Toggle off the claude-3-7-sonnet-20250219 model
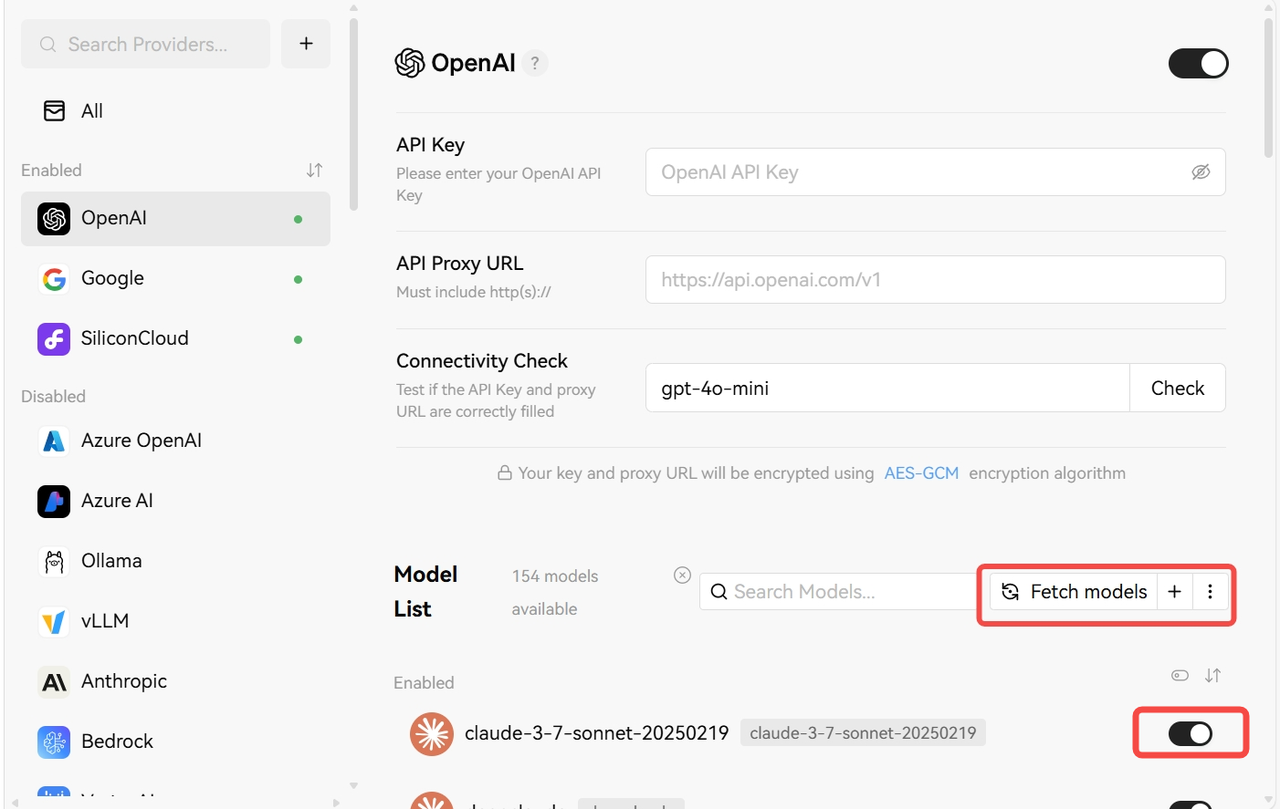The width and height of the screenshot is (1280, 809). click(x=1190, y=734)
